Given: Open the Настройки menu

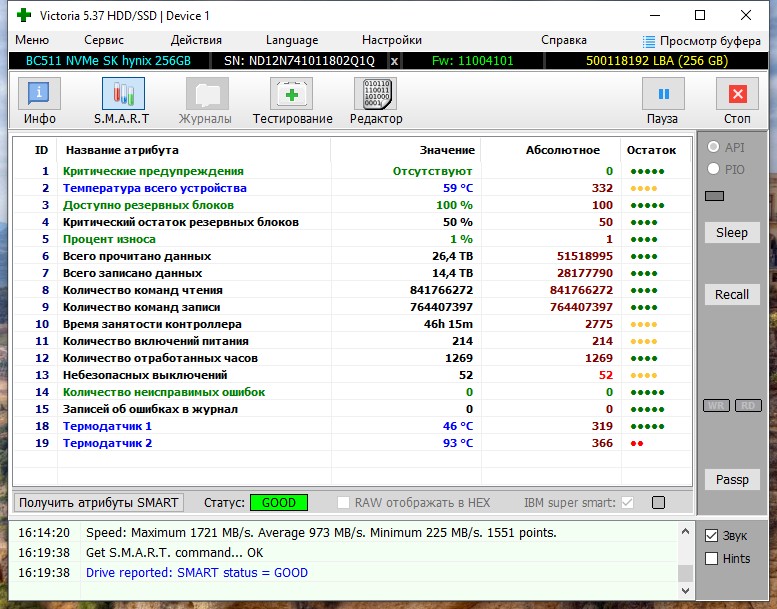Looking at the screenshot, I should pyautogui.click(x=392, y=40).
